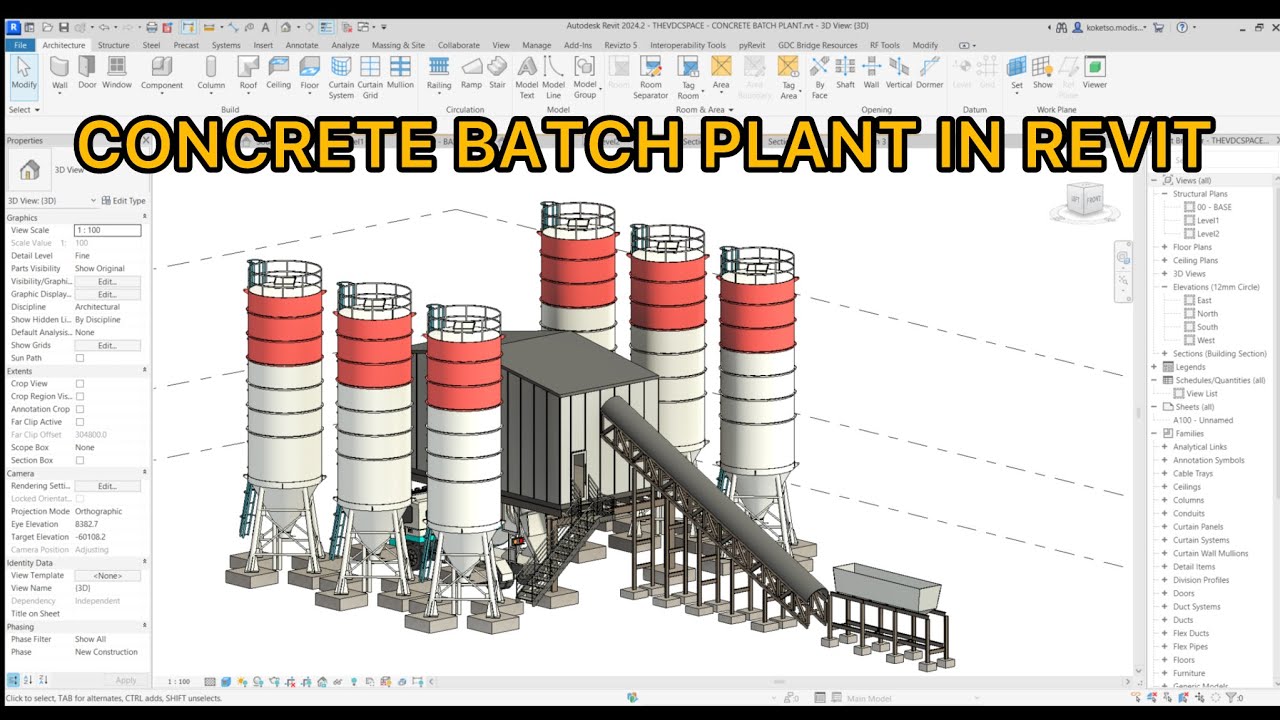
Task: Open the Help question mark icon
Action: (1182, 27)
